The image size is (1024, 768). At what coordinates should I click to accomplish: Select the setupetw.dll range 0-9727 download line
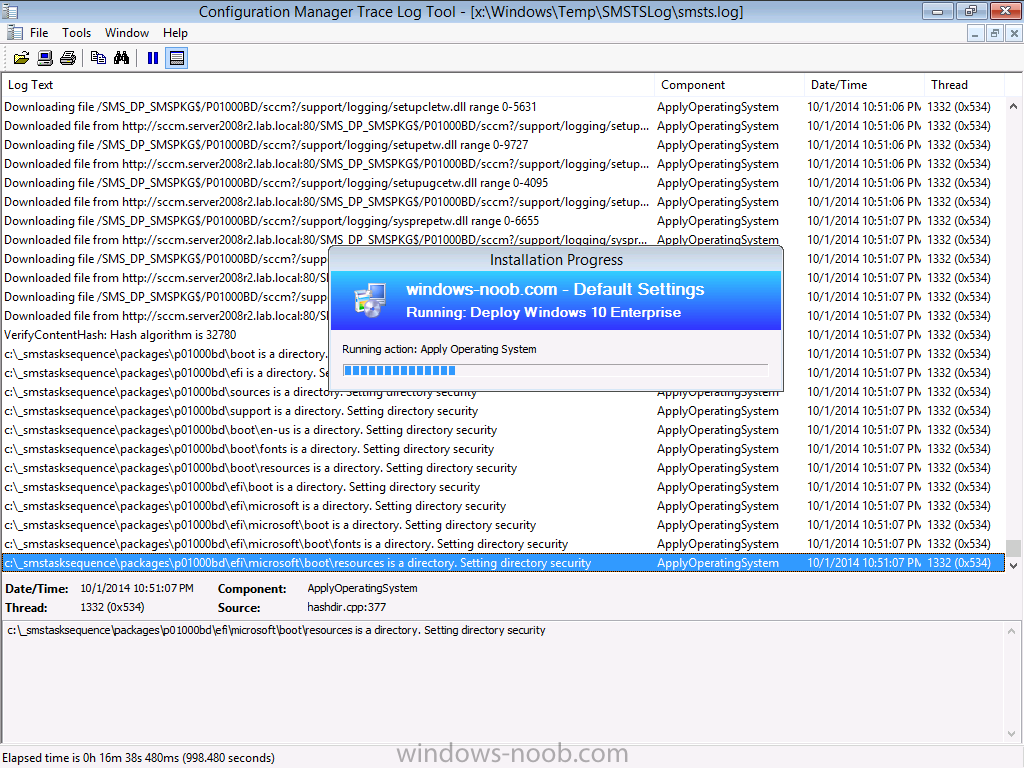503,144
